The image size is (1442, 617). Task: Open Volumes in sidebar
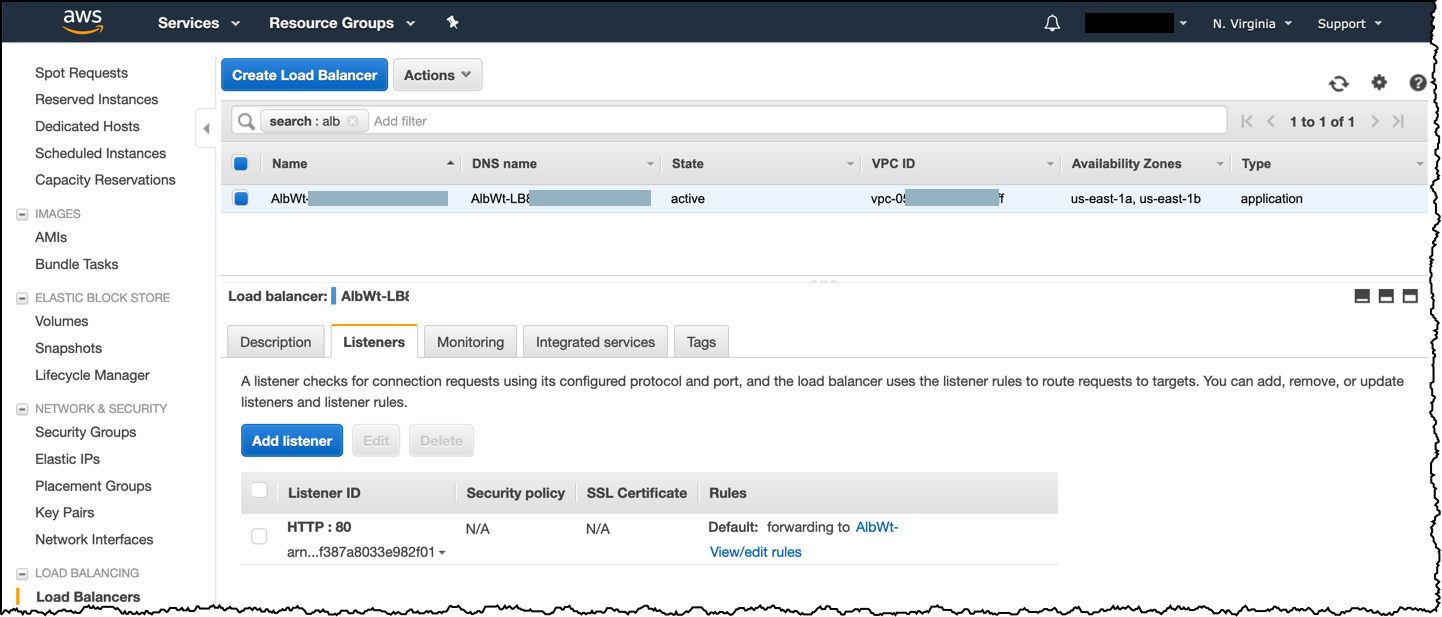[x=61, y=322]
